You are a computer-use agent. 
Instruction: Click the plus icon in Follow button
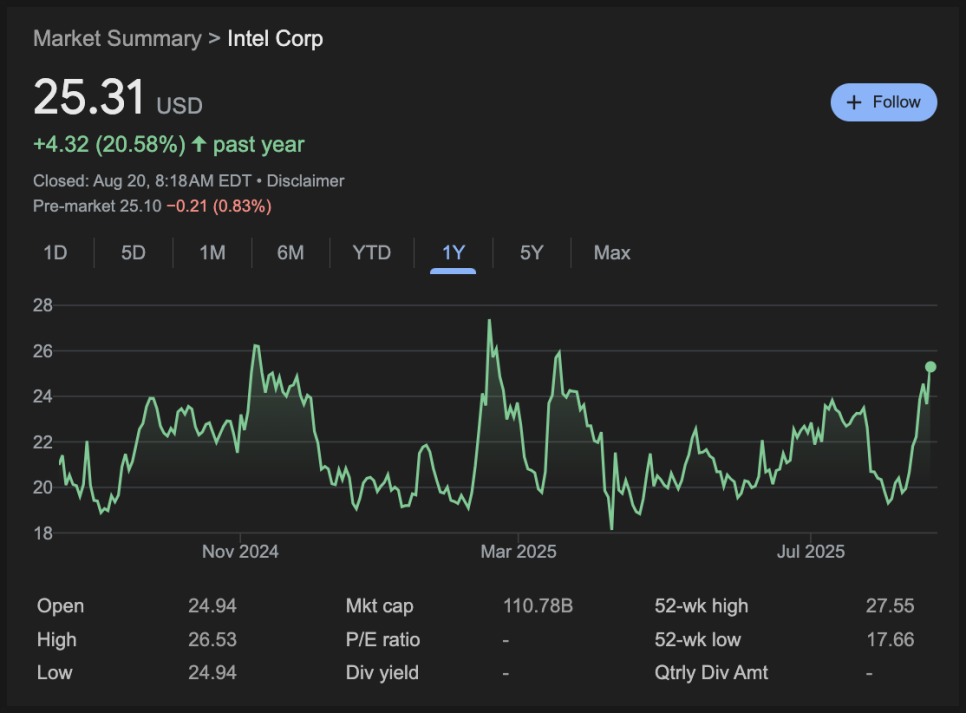854,102
